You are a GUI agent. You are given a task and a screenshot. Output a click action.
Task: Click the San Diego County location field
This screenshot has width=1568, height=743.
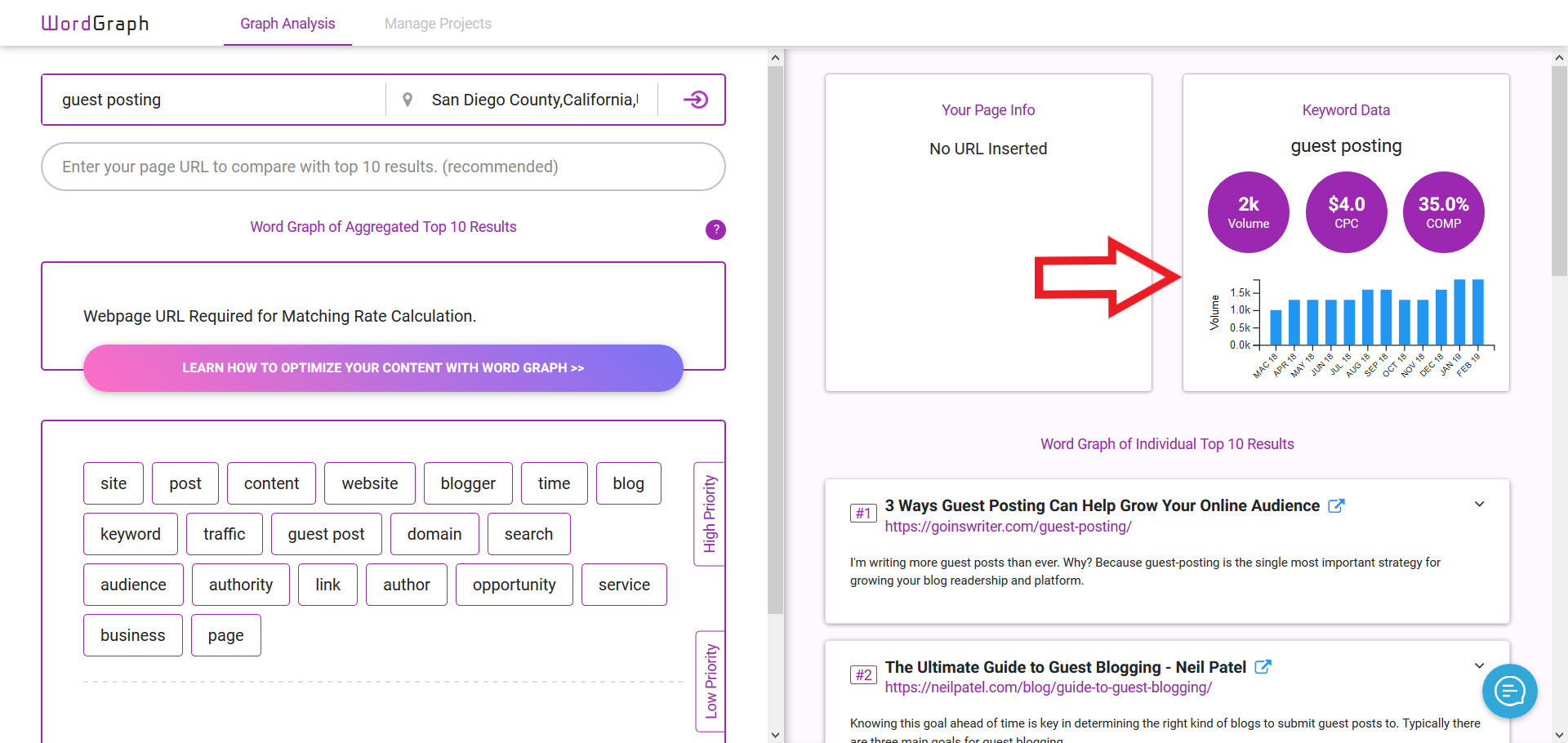click(x=535, y=100)
